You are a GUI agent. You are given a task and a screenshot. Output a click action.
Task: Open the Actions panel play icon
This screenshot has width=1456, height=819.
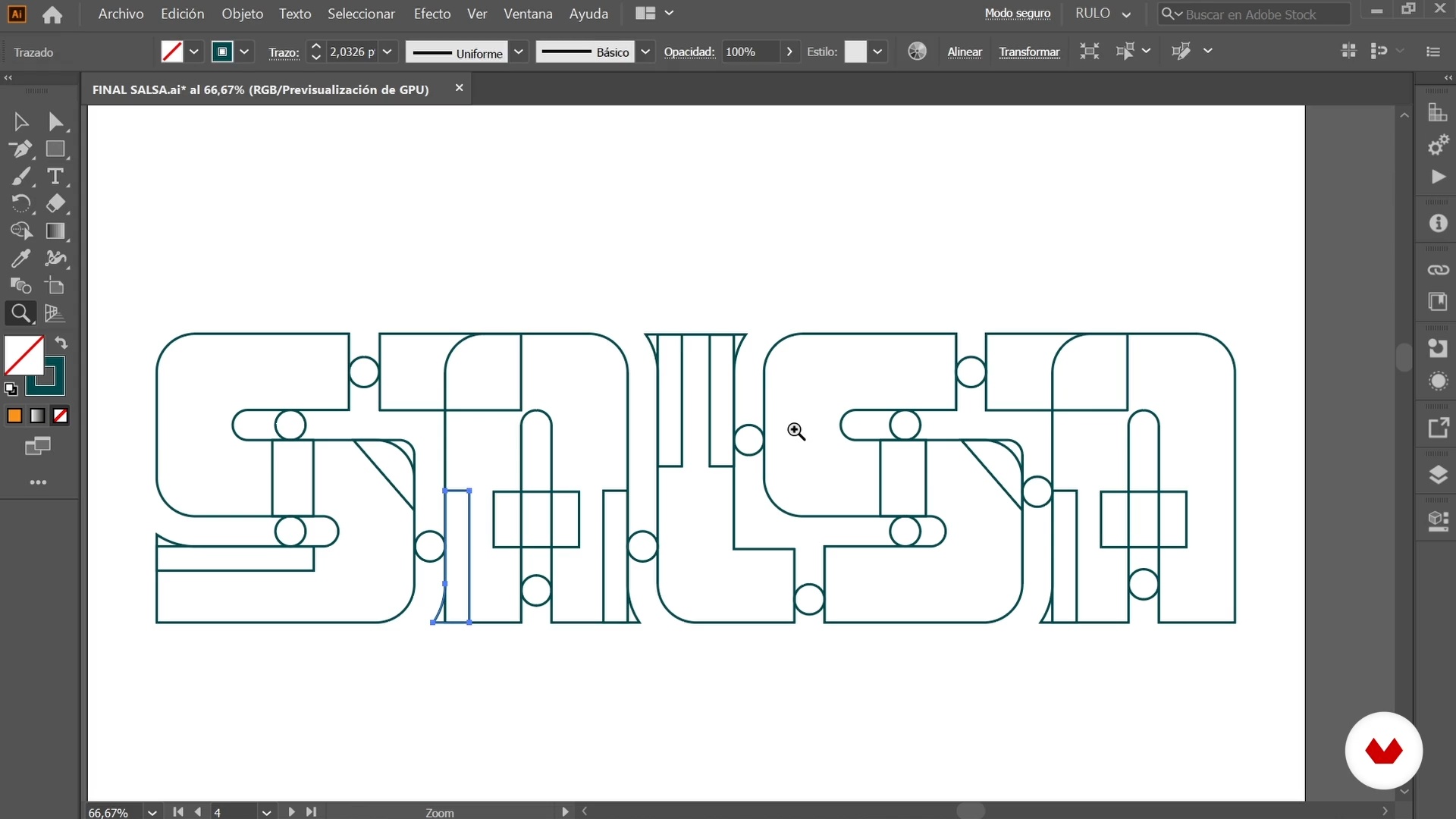click(x=1438, y=177)
